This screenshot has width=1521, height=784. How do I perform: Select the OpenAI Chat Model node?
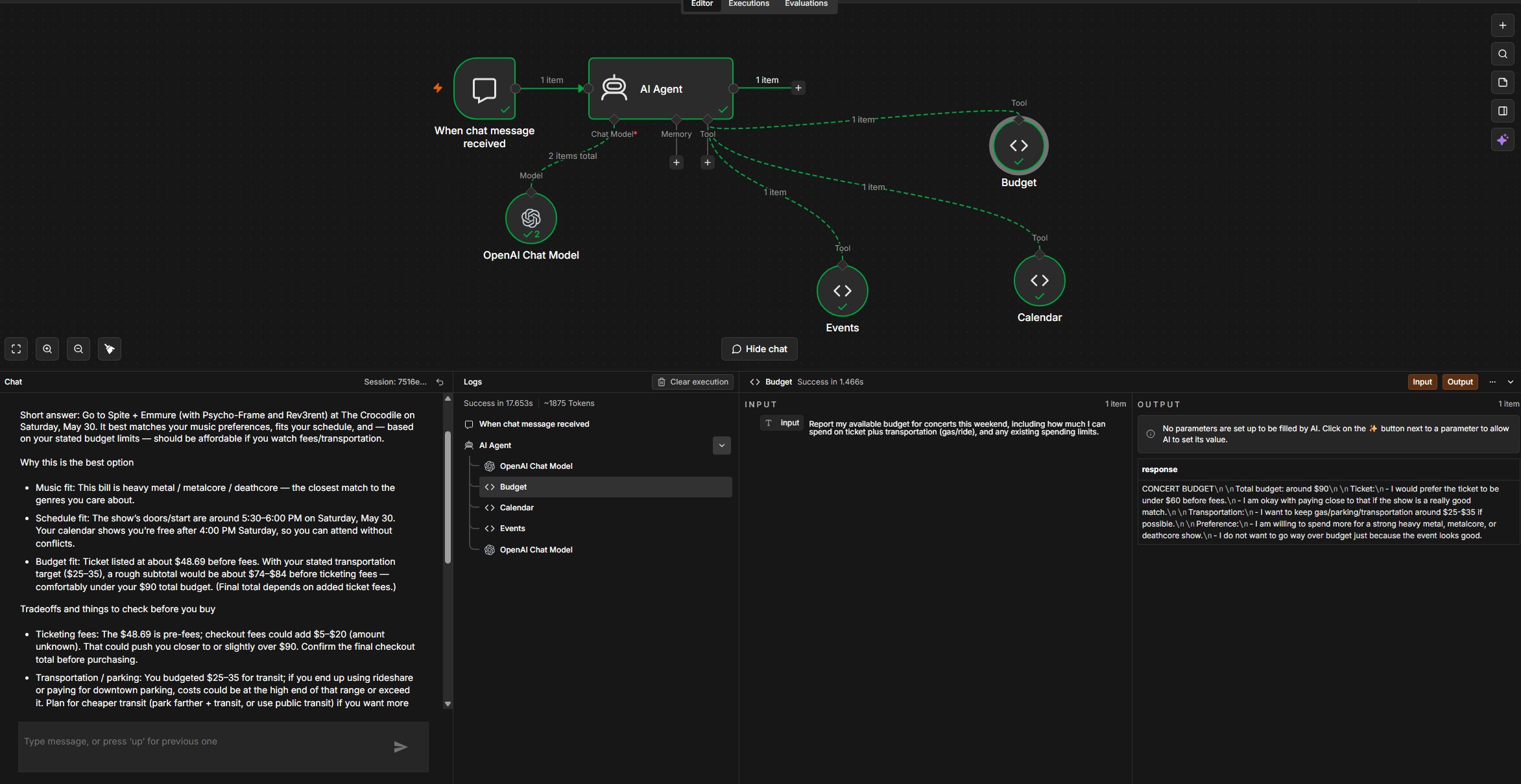point(531,219)
